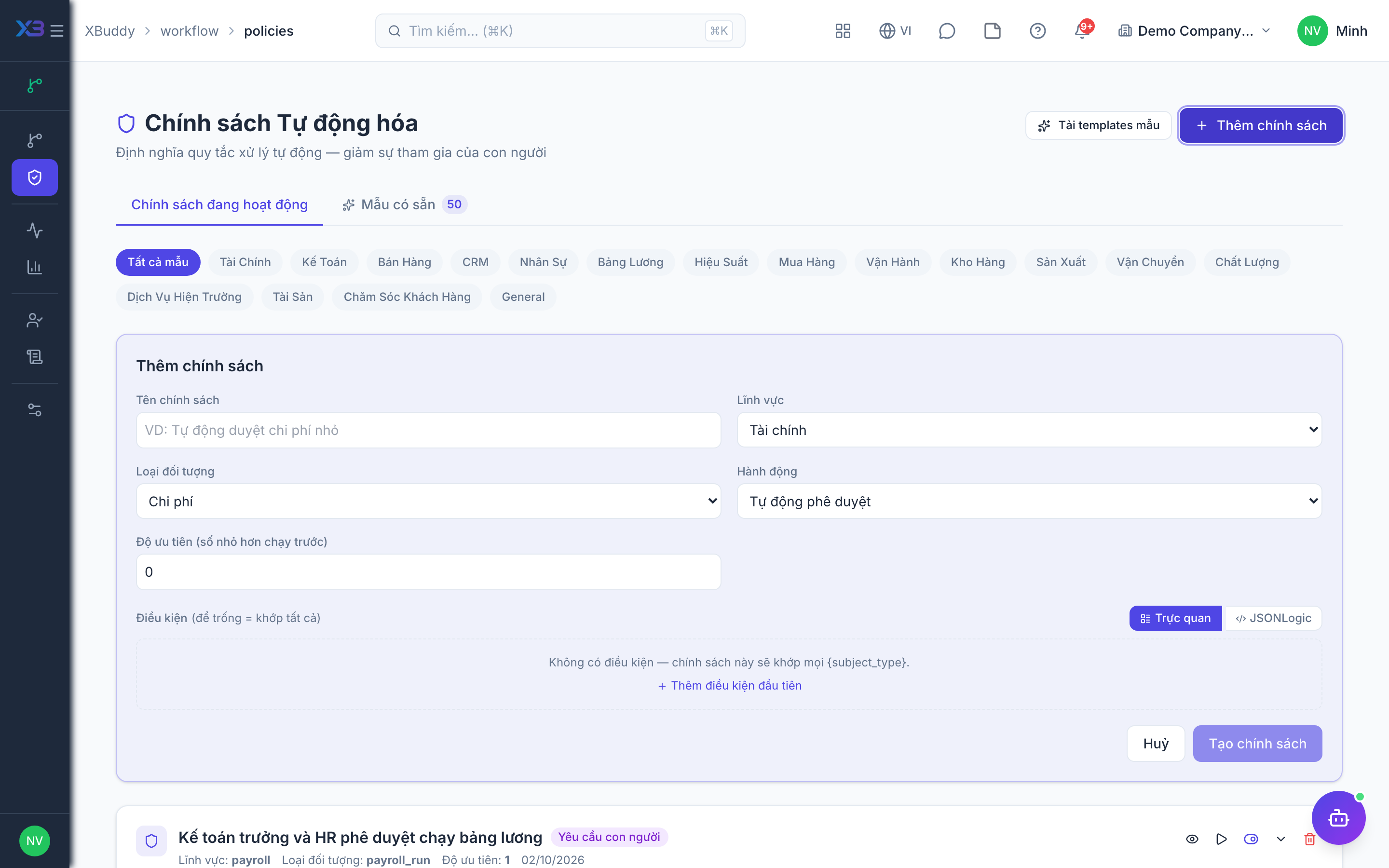Click Tạo chính sách submit button

coord(1257,744)
